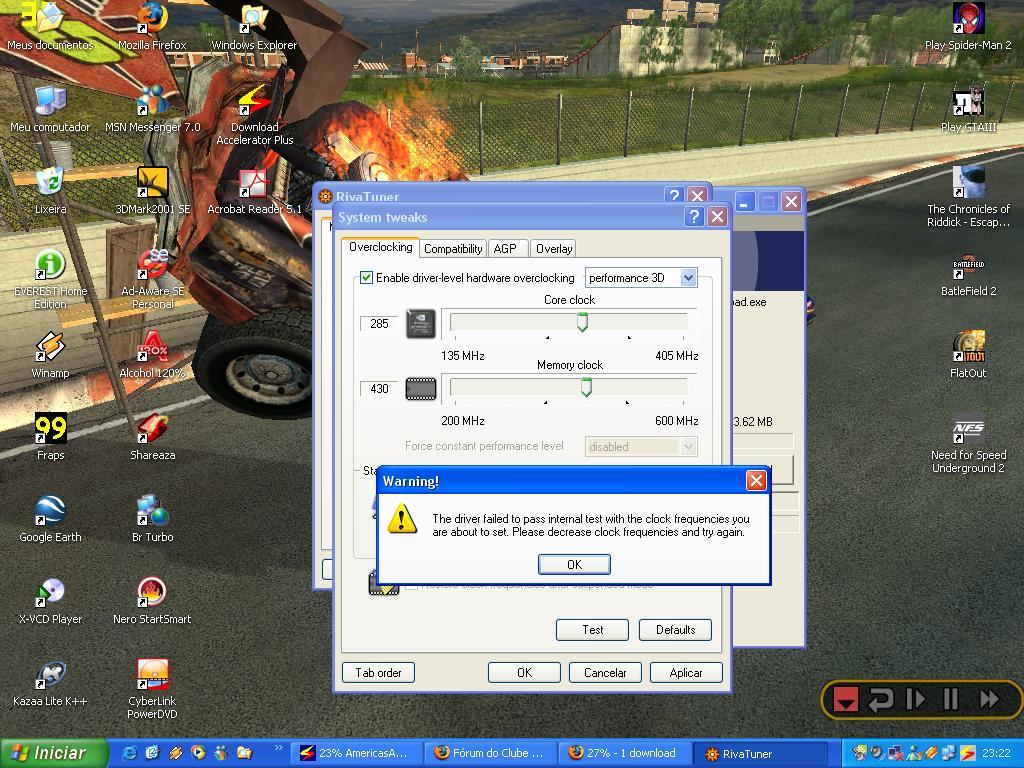Click the Memory clock value field showing 430

[x=379, y=389]
